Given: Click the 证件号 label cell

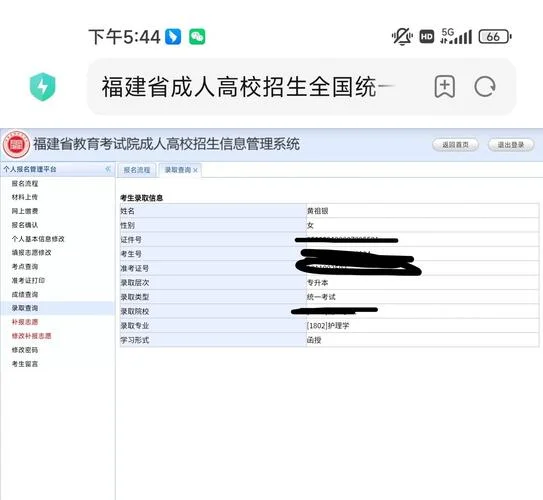Looking at the screenshot, I should 213,240.
